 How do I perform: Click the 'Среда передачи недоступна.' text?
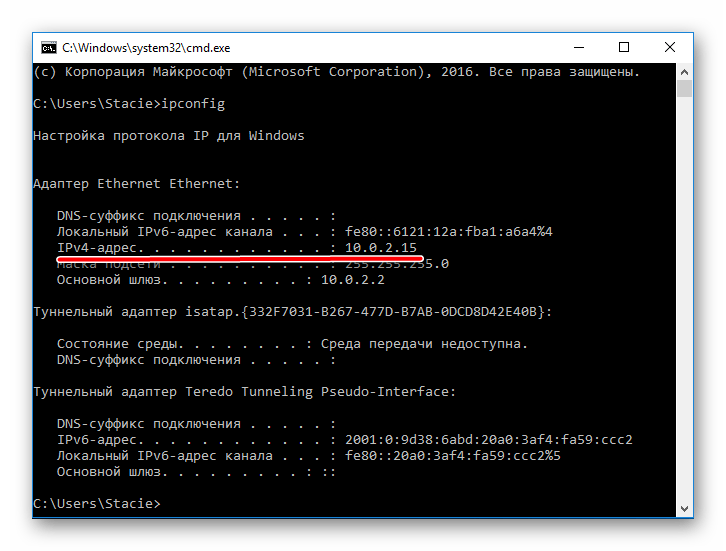click(x=424, y=344)
